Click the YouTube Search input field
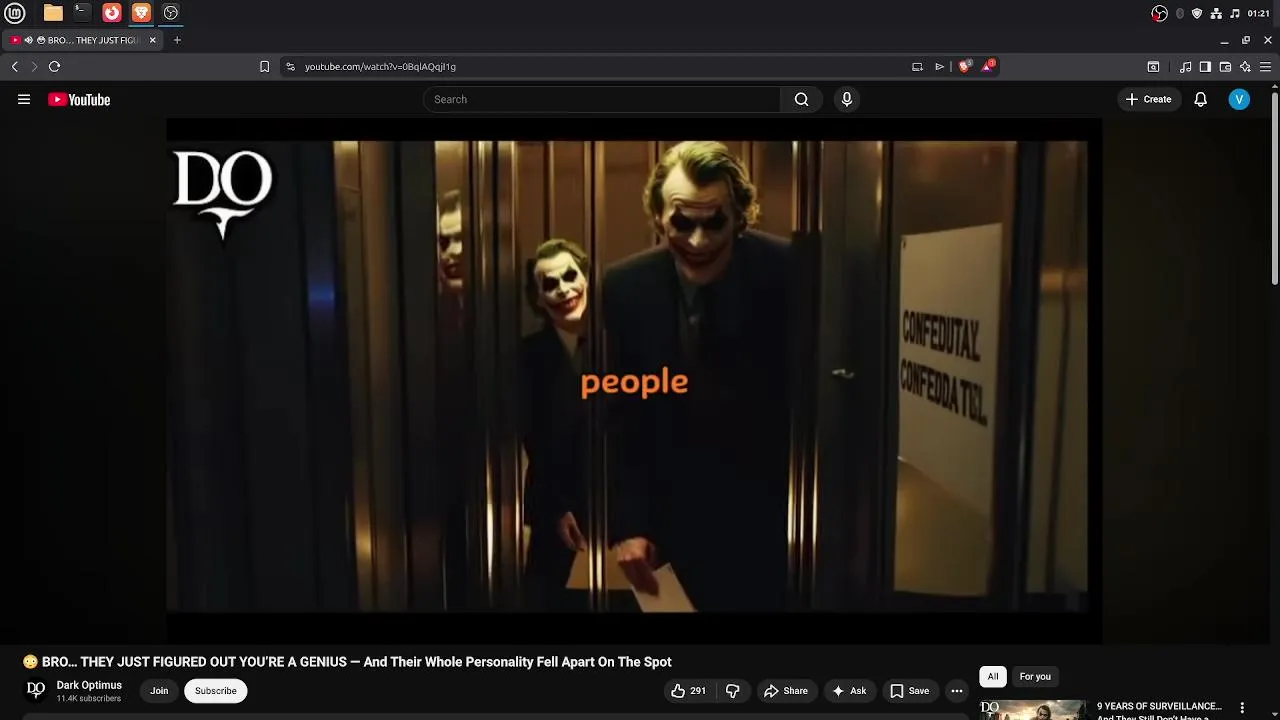 tap(601, 99)
